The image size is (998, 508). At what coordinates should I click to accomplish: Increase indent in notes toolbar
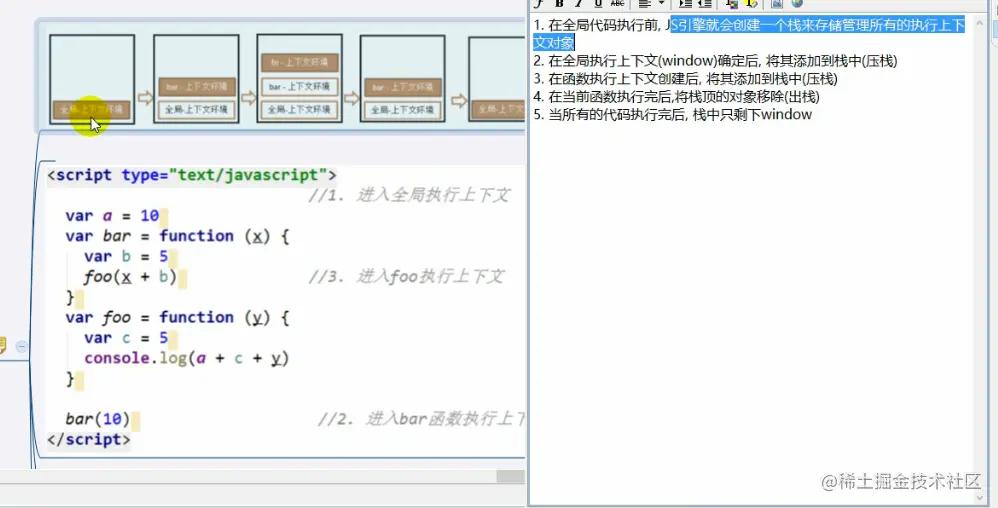tap(685, 4)
